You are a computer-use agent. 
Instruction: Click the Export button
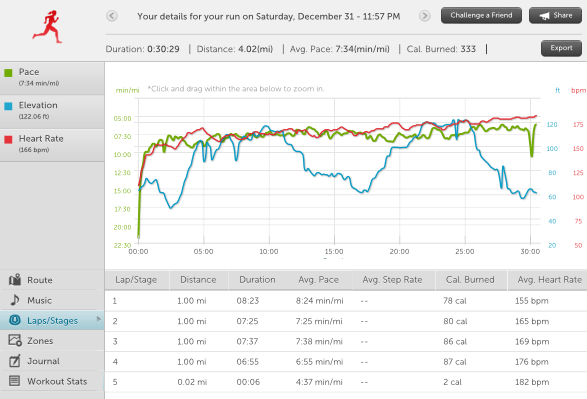tap(561, 48)
